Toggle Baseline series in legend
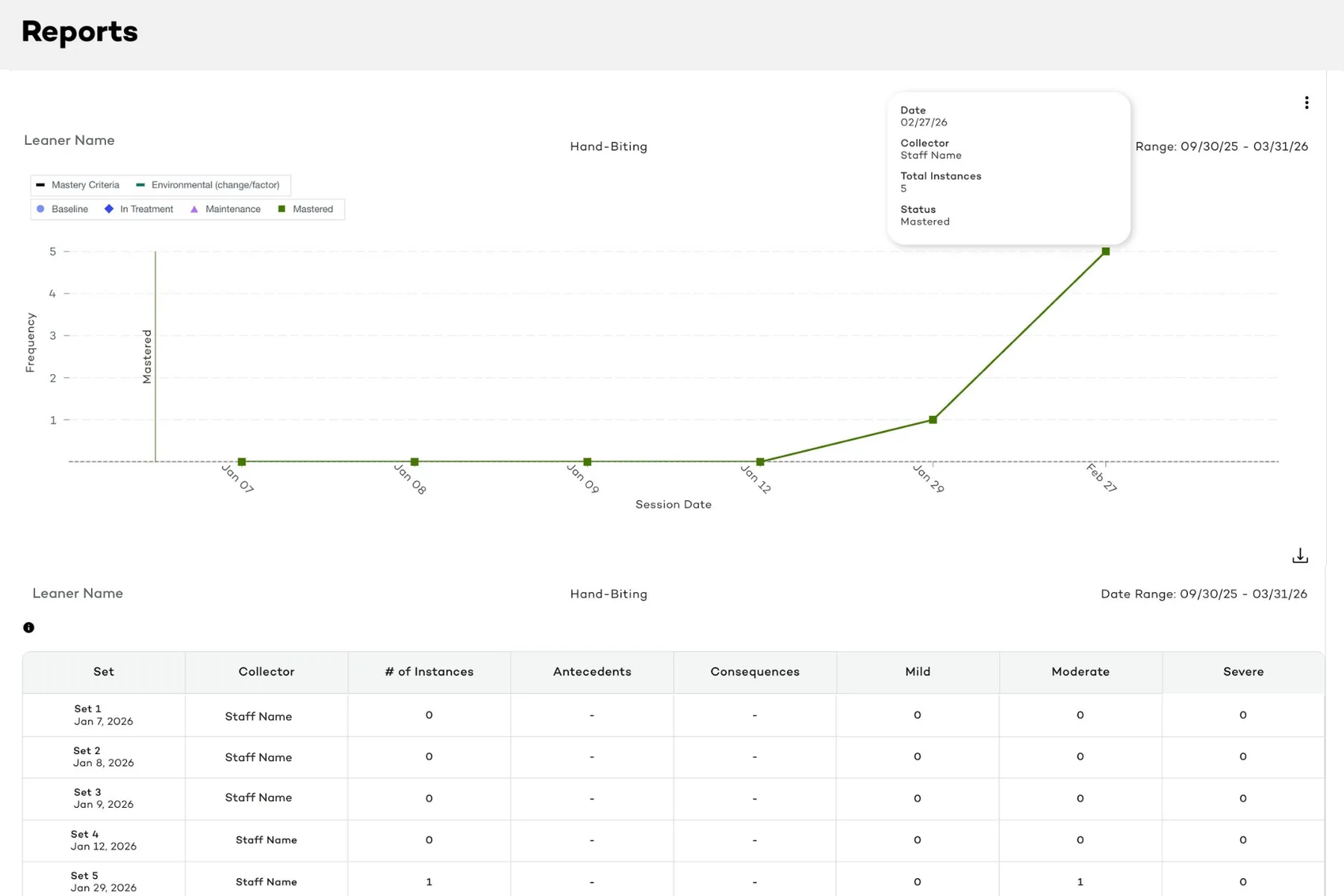 coord(62,209)
